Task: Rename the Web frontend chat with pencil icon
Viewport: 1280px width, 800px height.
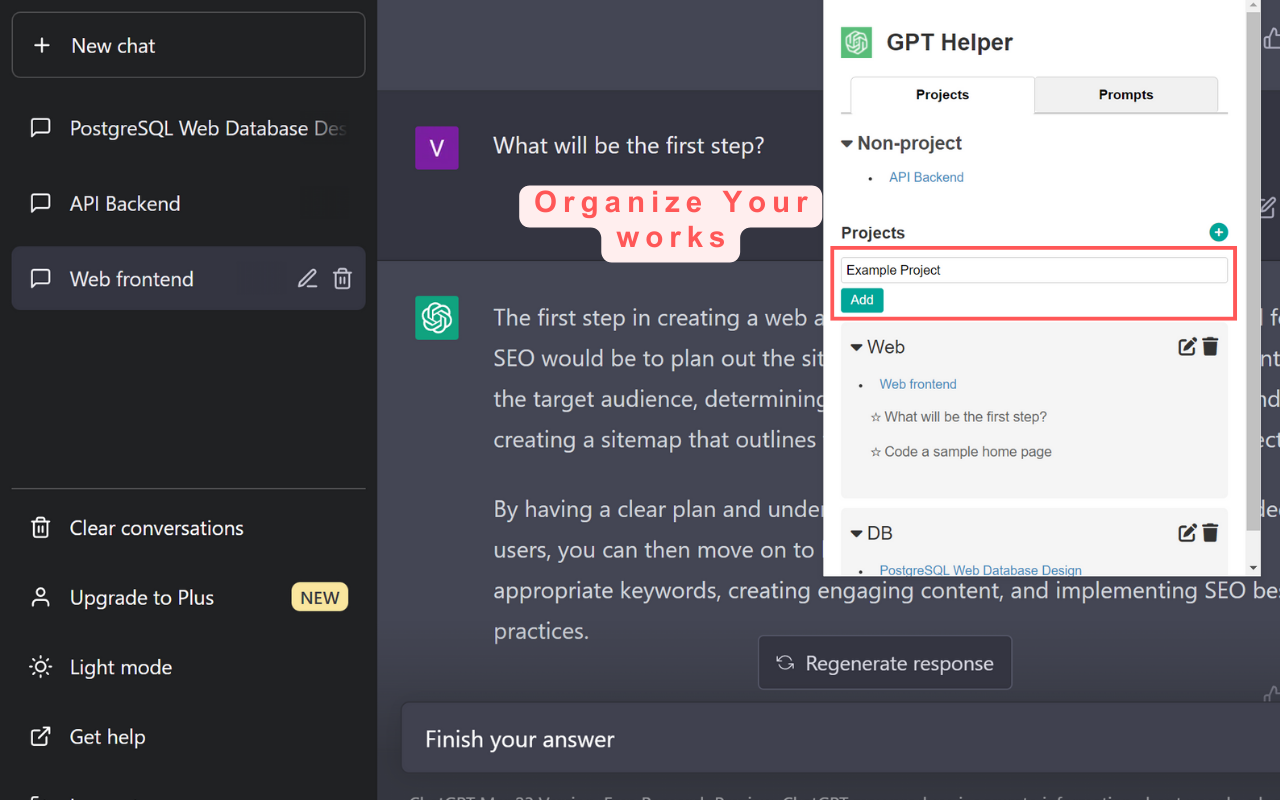Action: click(x=307, y=279)
